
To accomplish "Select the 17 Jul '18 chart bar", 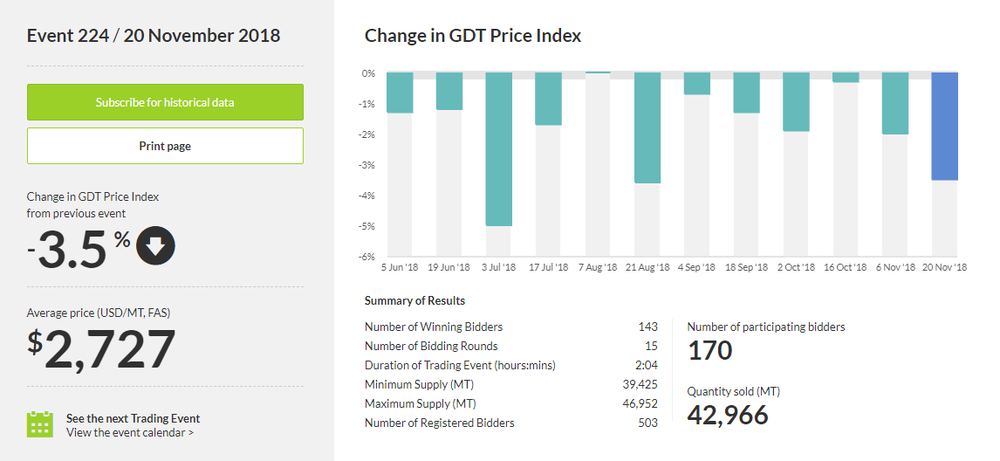I will tap(548, 98).
